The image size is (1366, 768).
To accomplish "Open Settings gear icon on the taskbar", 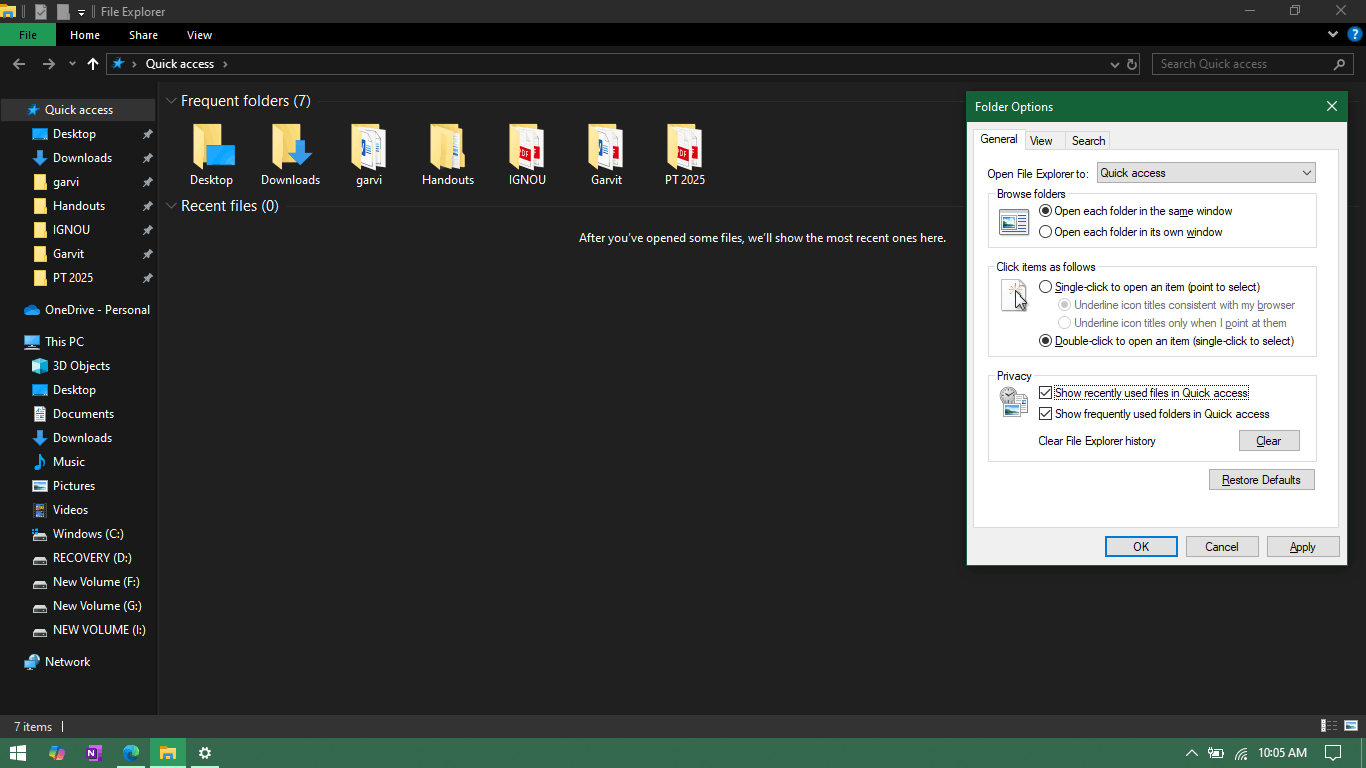I will pos(205,753).
